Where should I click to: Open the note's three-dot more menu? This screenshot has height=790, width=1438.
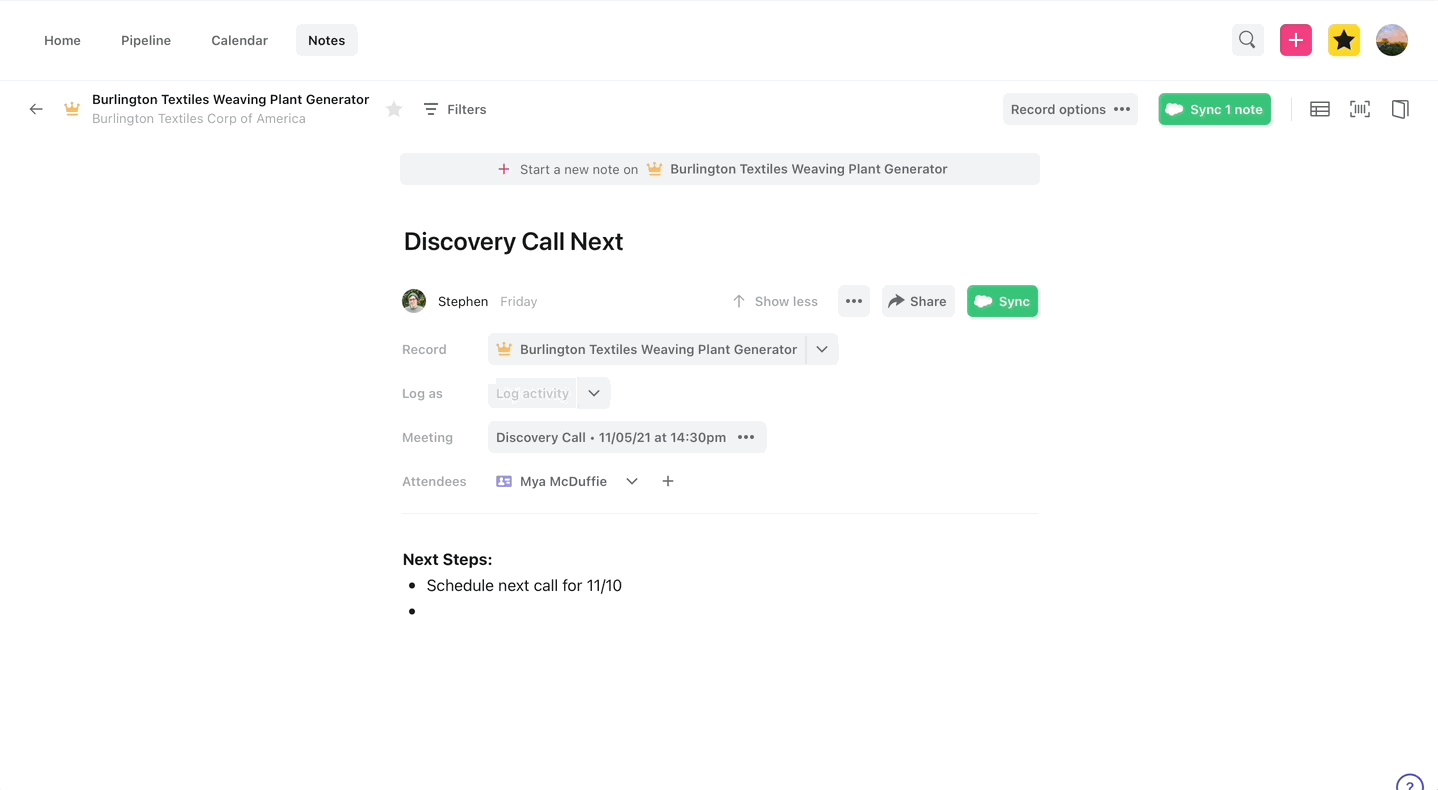pyautogui.click(x=854, y=301)
